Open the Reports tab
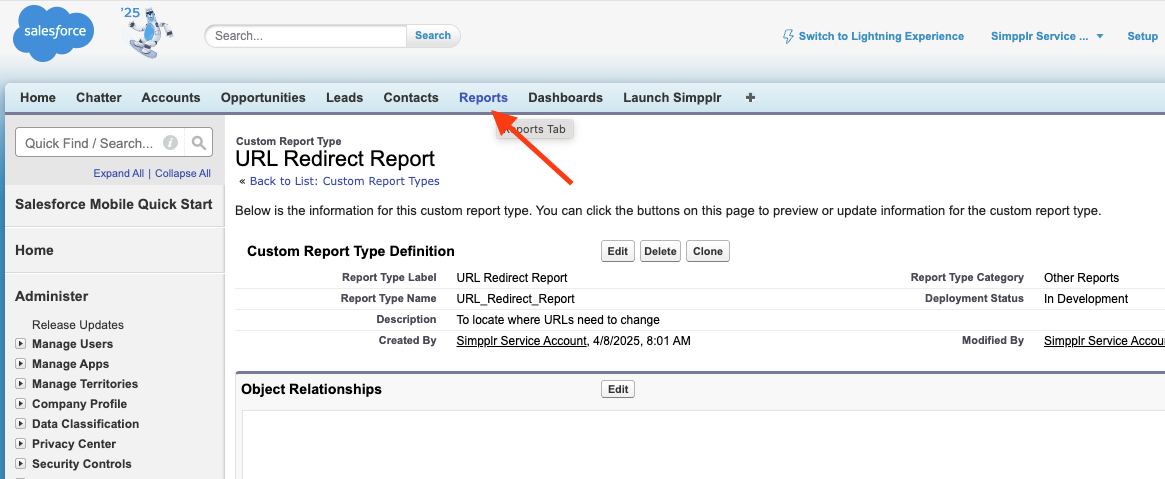 [484, 97]
